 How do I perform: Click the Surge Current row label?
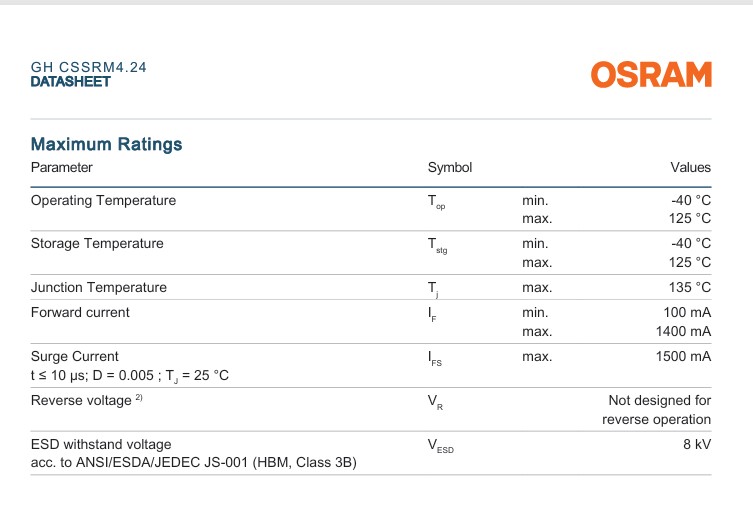(x=74, y=356)
